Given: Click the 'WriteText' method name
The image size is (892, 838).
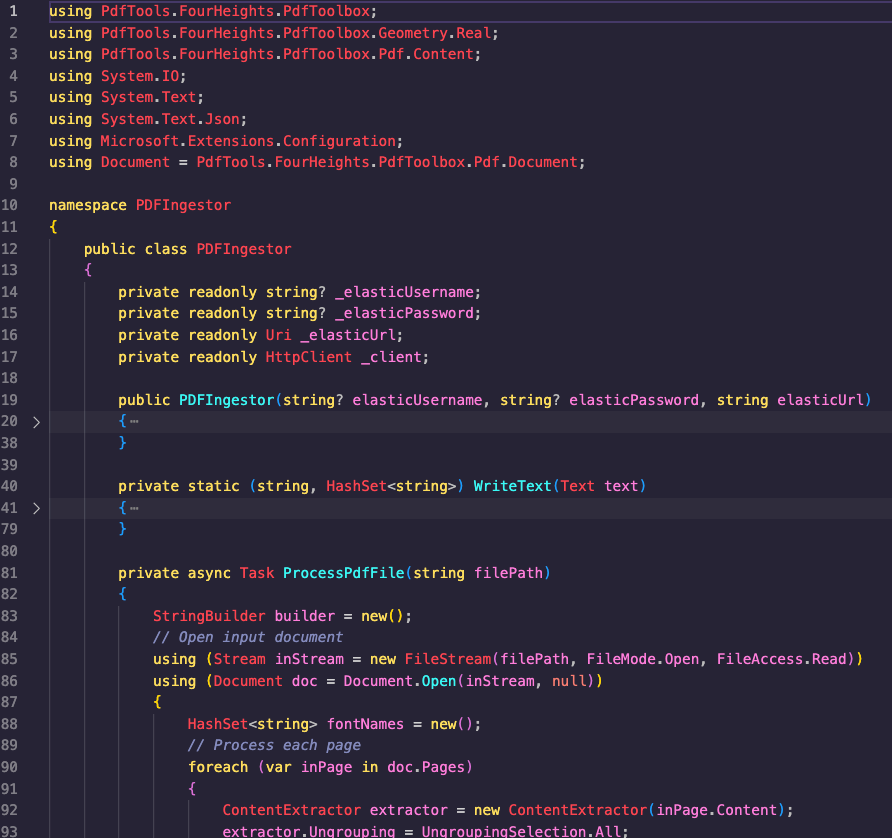Looking at the screenshot, I should click(x=513, y=486).
